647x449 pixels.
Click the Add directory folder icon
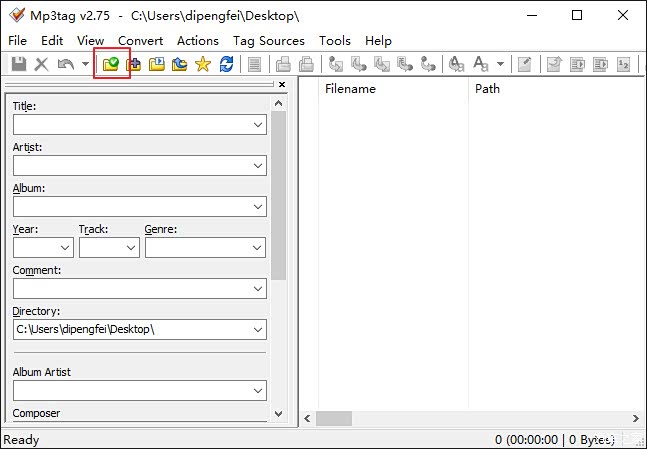click(x=134, y=64)
